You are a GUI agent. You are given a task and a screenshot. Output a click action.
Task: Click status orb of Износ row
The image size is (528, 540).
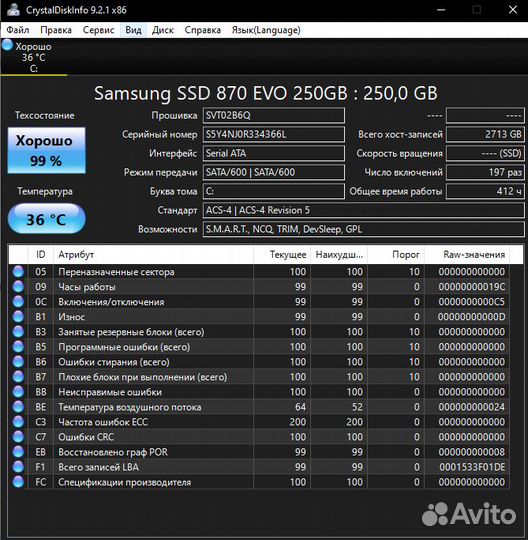[x=18, y=317]
